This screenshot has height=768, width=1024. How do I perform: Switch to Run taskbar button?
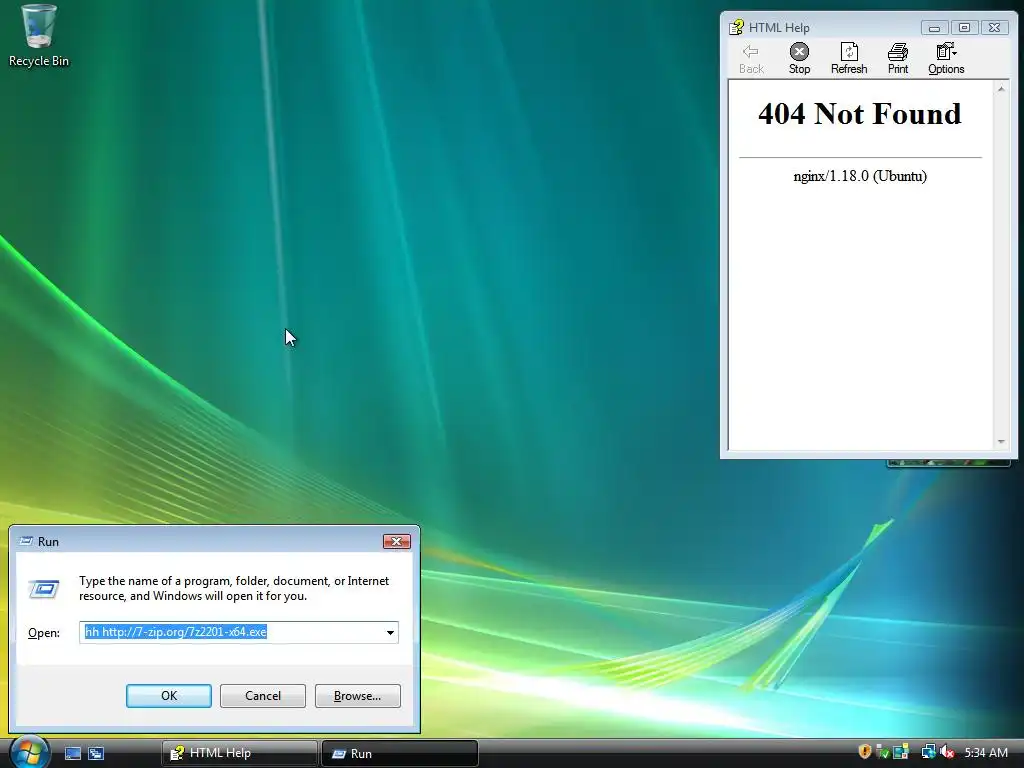tap(400, 753)
